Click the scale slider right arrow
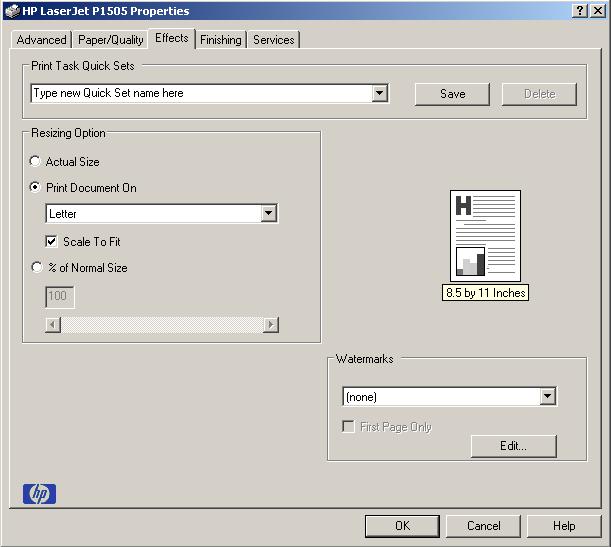 (x=271, y=324)
